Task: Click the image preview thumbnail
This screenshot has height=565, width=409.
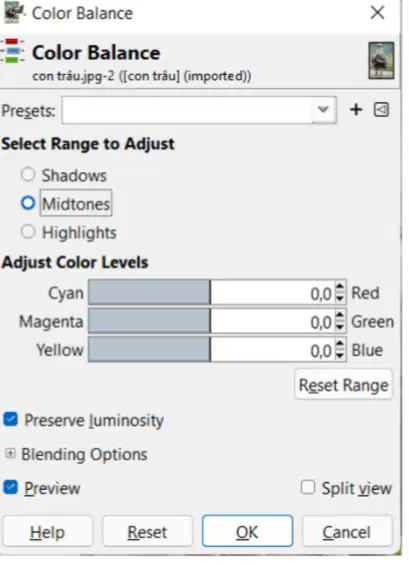Action: (x=381, y=61)
